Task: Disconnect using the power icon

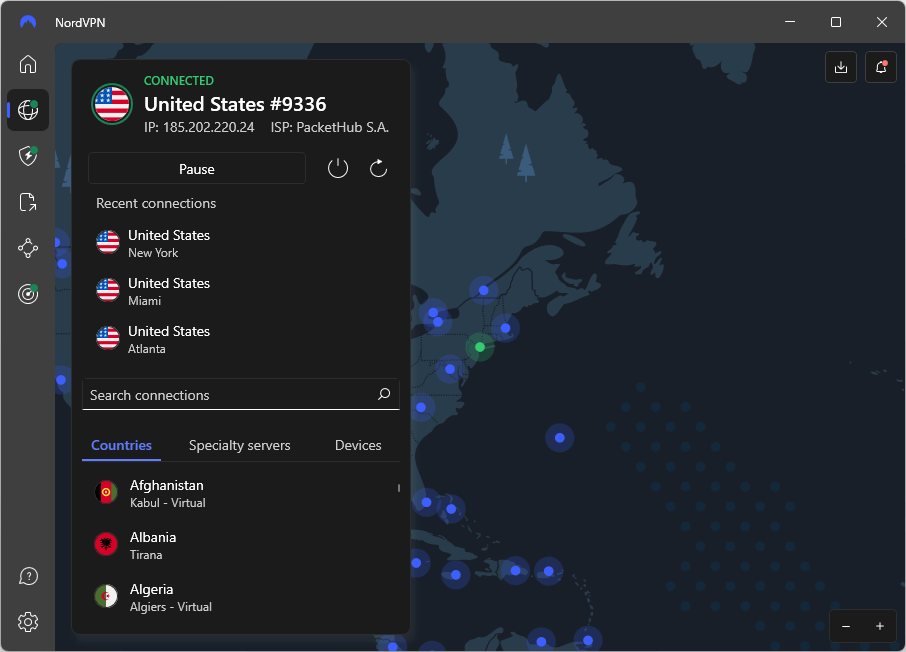Action: (338, 169)
